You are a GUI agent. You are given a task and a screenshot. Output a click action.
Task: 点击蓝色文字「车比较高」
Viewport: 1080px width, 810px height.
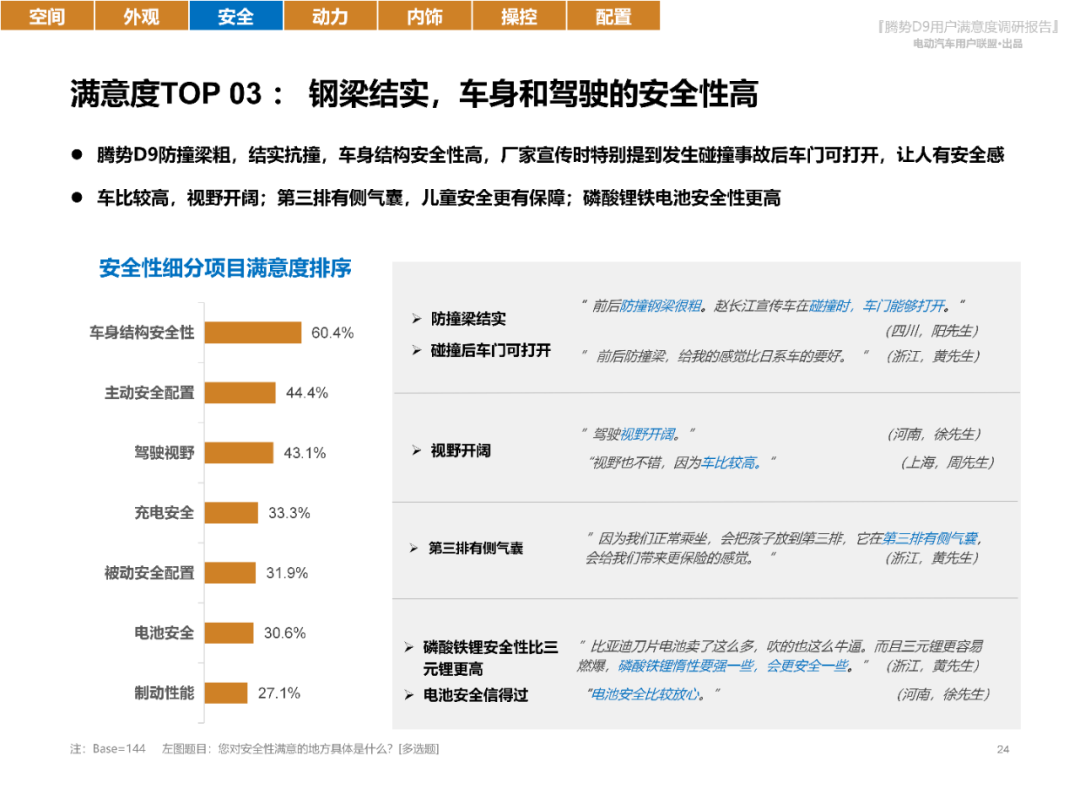[x=732, y=462]
